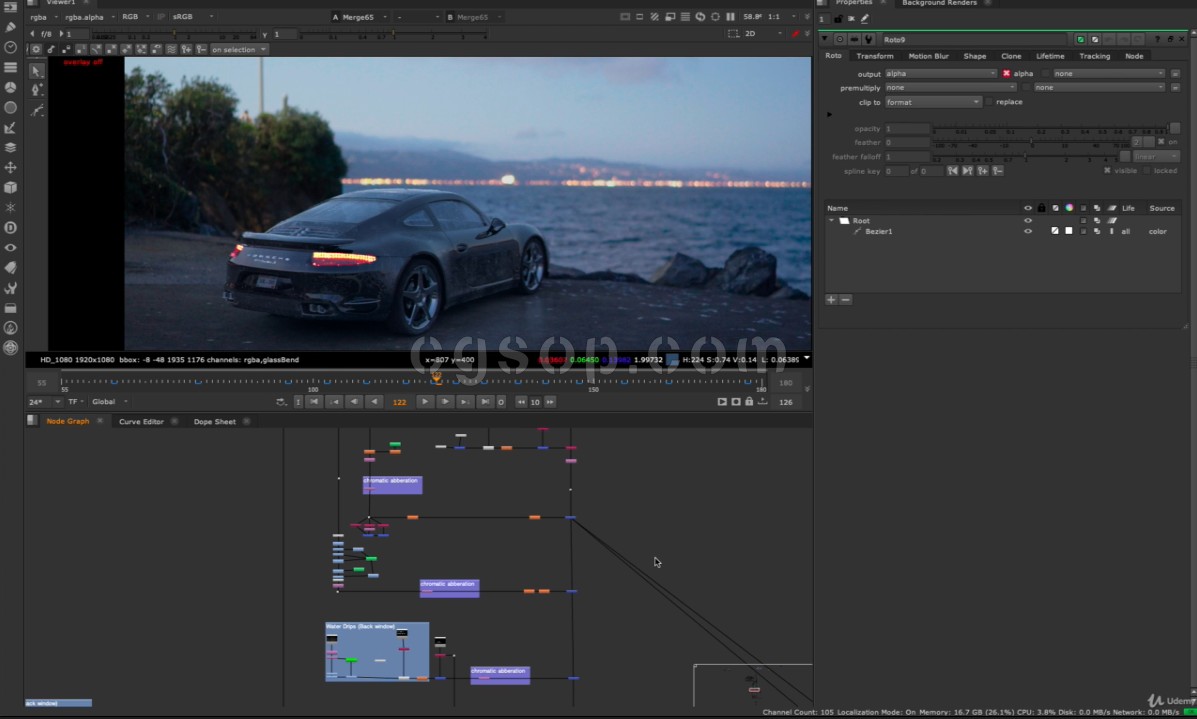
Task: Open the clip to format dropdown
Action: (932, 102)
